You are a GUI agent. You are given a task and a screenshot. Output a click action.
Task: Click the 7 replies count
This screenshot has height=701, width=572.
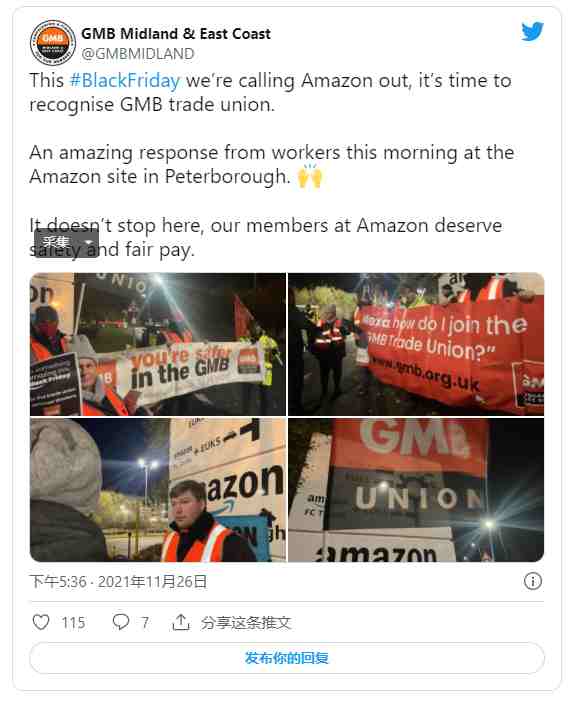144,623
